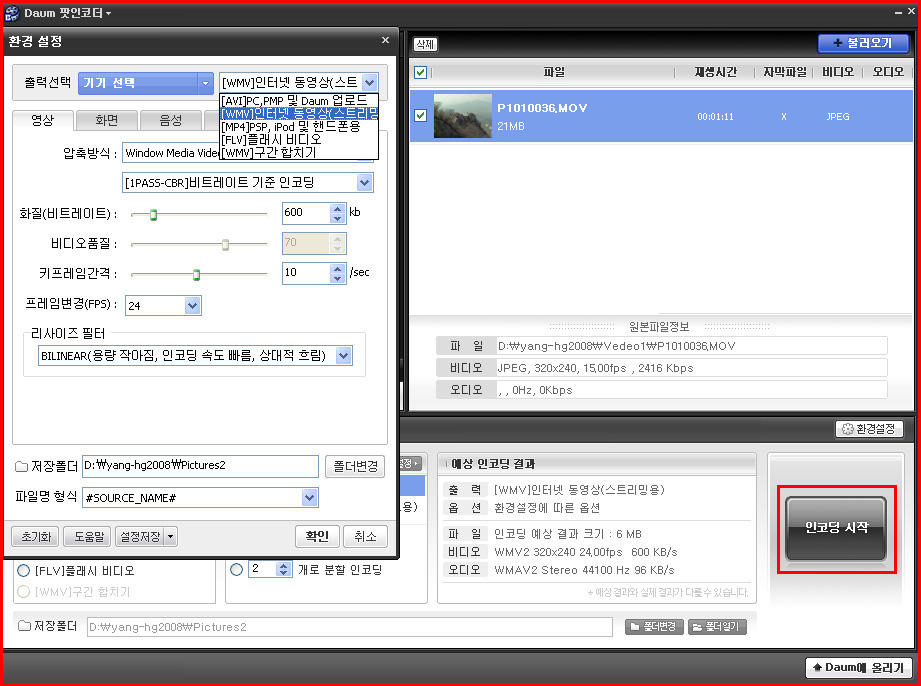Click the + 불러오기 button

tap(863, 43)
